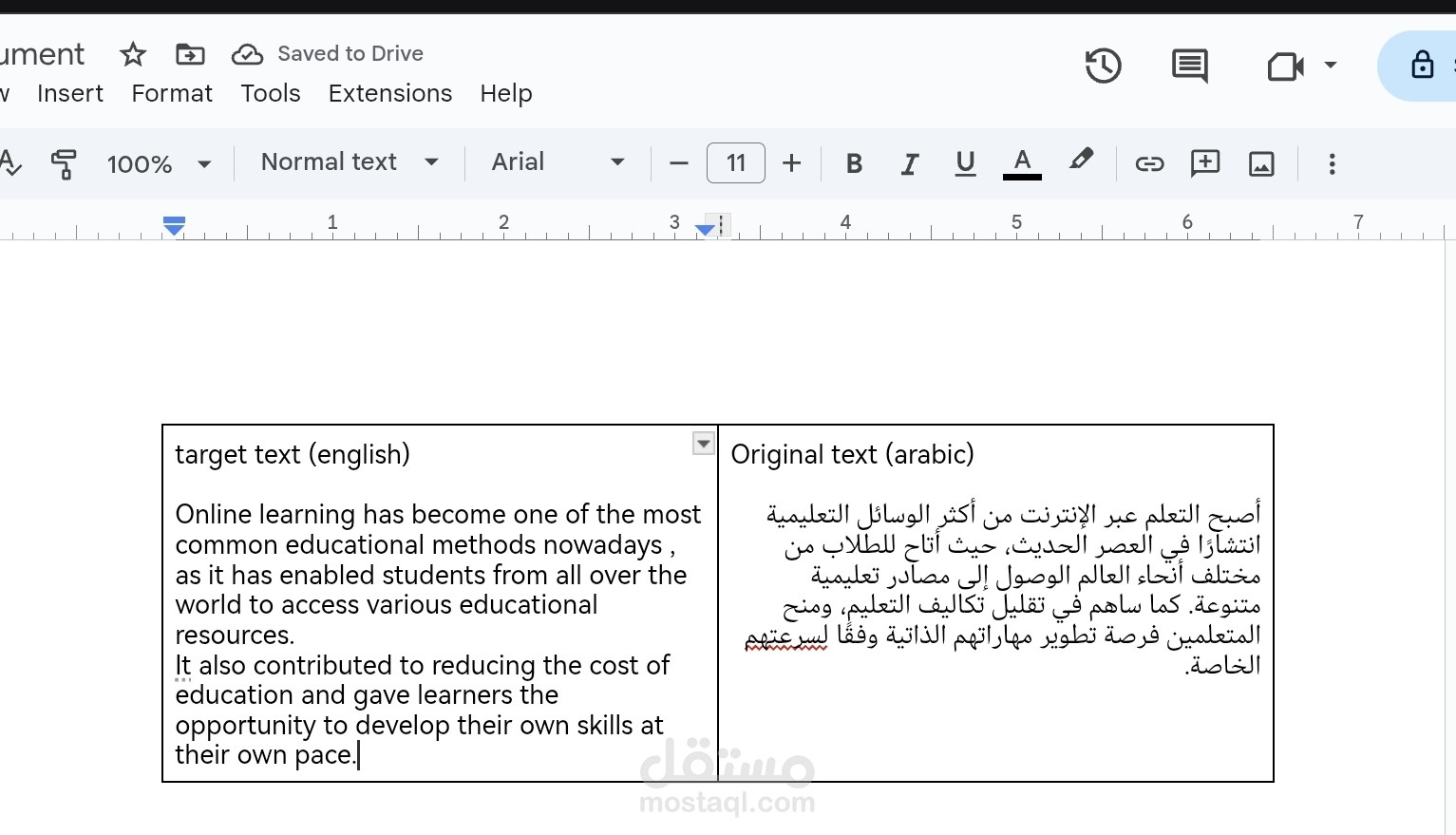
Task: Select the paint format tool
Action: [x=63, y=163]
